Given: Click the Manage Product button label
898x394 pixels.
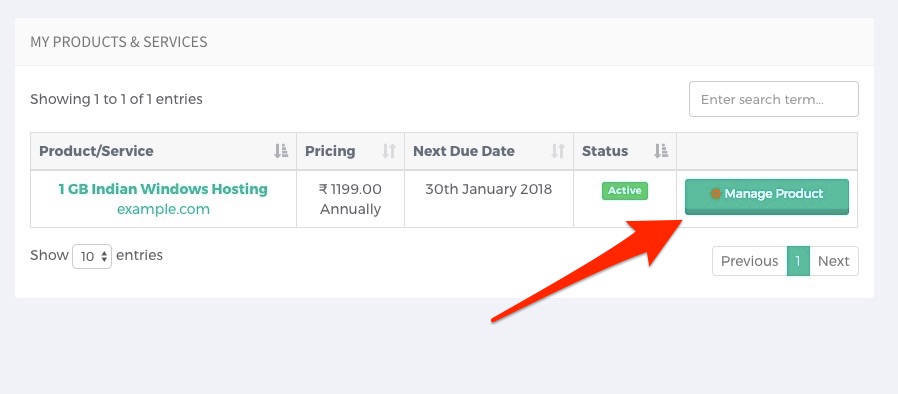Looking at the screenshot, I should (774, 194).
